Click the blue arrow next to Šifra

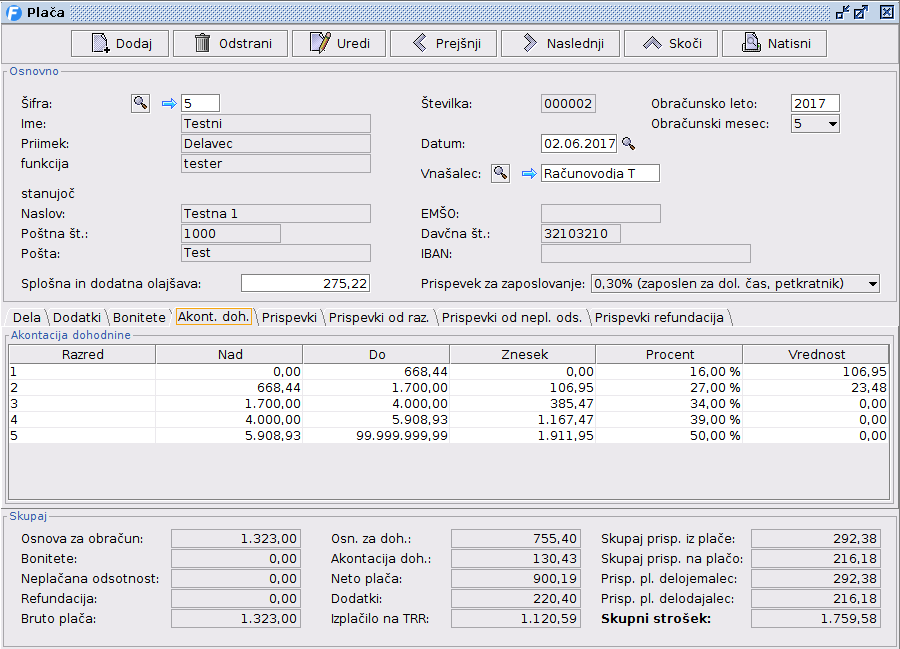click(x=169, y=104)
